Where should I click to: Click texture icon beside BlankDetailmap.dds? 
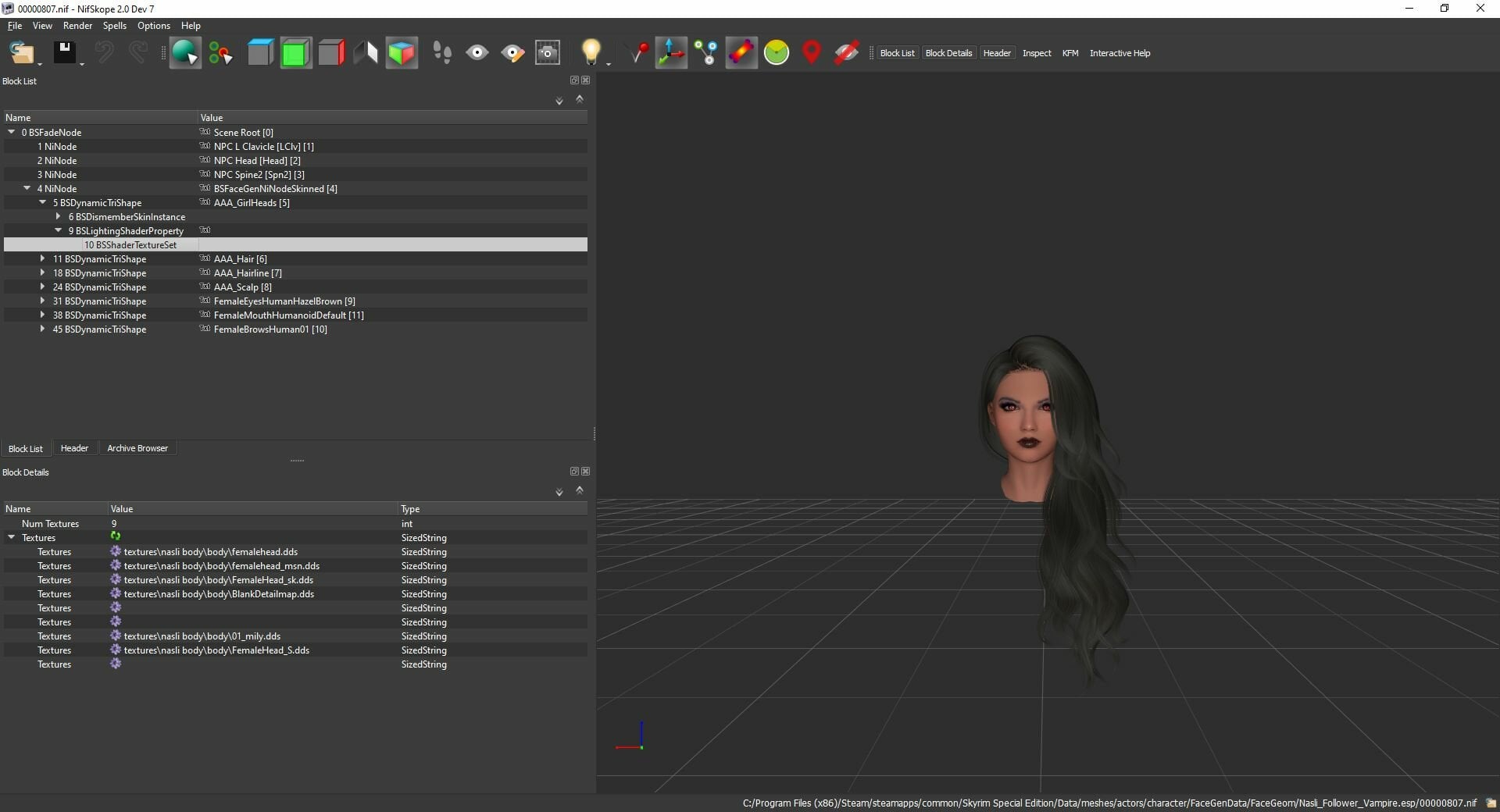(116, 593)
